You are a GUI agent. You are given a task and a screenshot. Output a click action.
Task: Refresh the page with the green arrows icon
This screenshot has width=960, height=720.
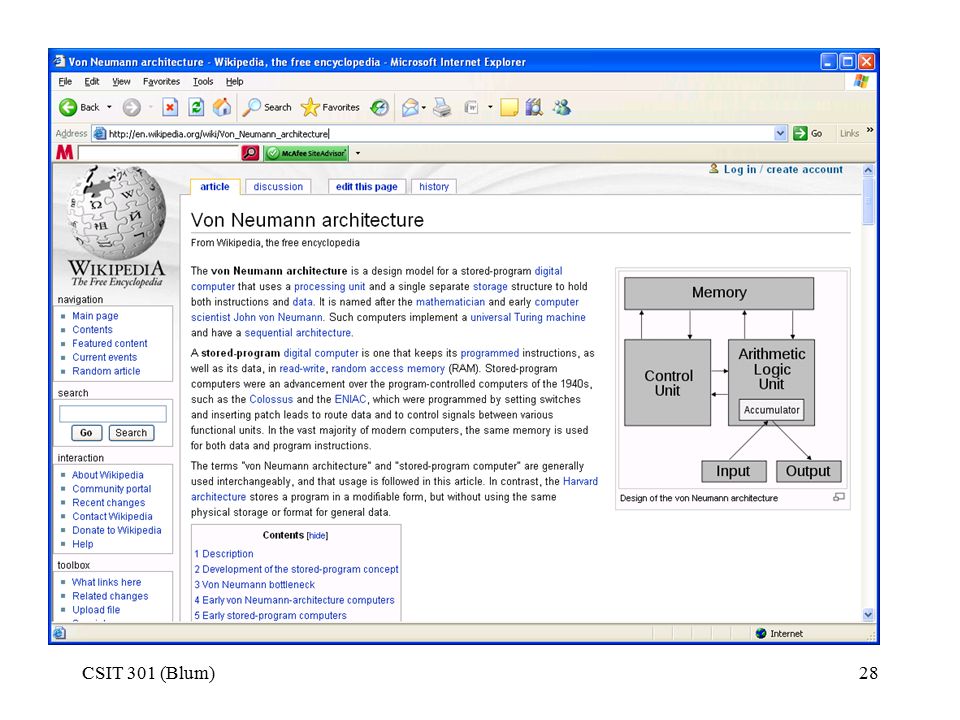point(196,108)
